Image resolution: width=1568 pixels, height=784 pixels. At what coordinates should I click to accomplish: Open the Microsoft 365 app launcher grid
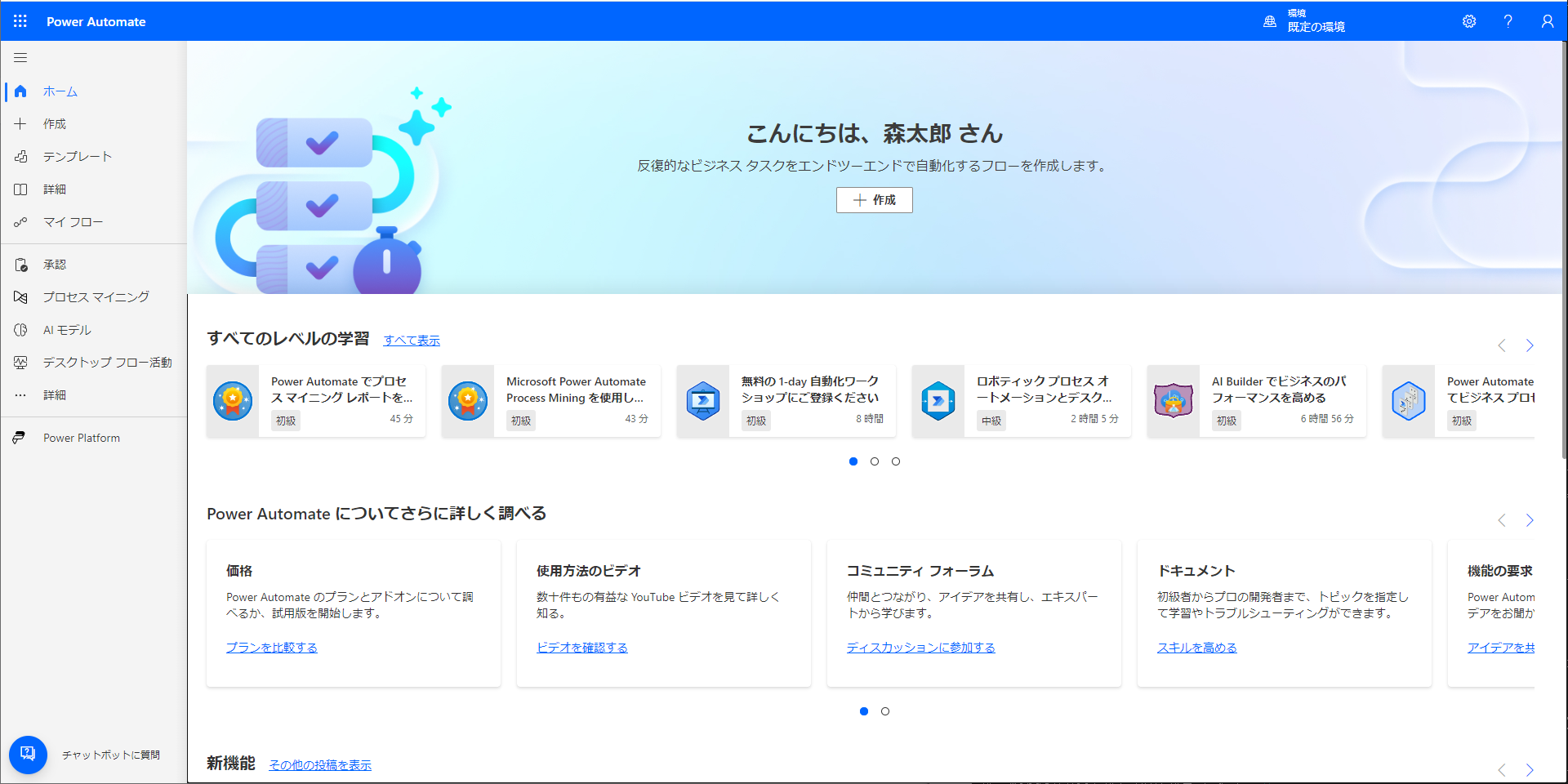click(x=20, y=20)
